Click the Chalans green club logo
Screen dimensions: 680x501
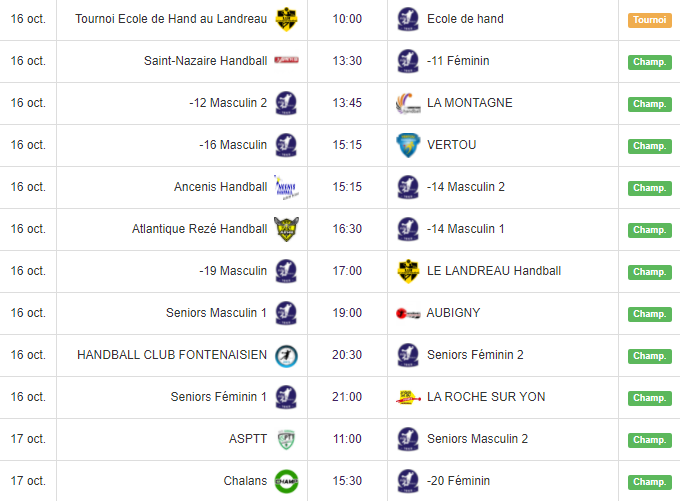[x=286, y=481]
